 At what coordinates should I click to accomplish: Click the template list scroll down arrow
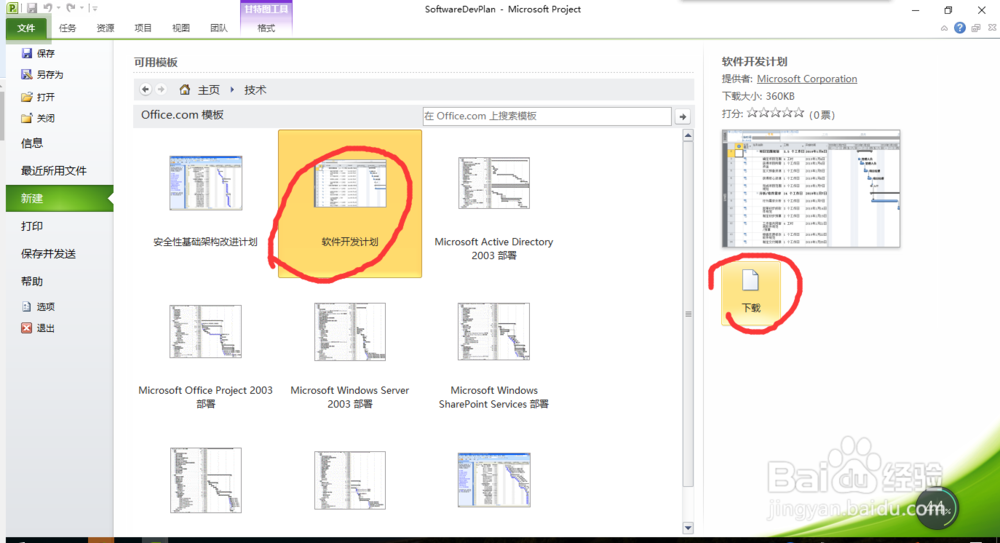[x=688, y=528]
